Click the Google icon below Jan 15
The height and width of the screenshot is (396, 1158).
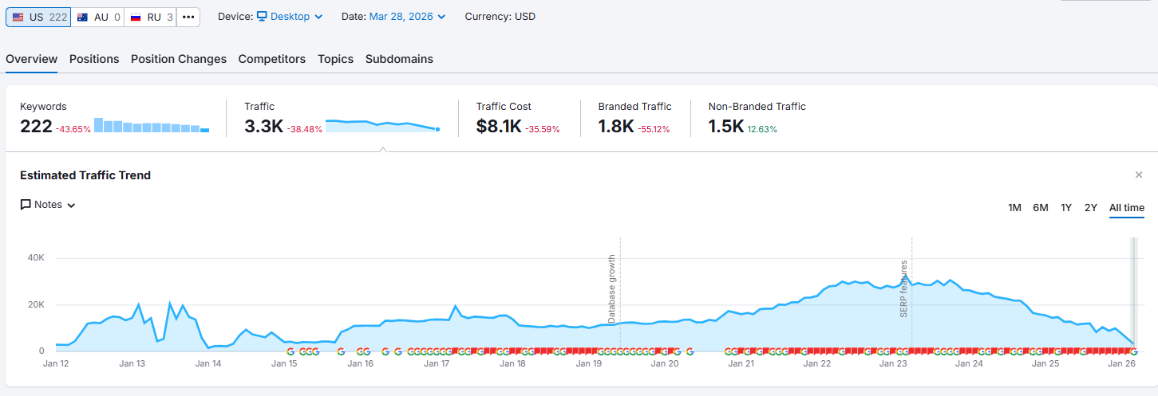point(290,352)
